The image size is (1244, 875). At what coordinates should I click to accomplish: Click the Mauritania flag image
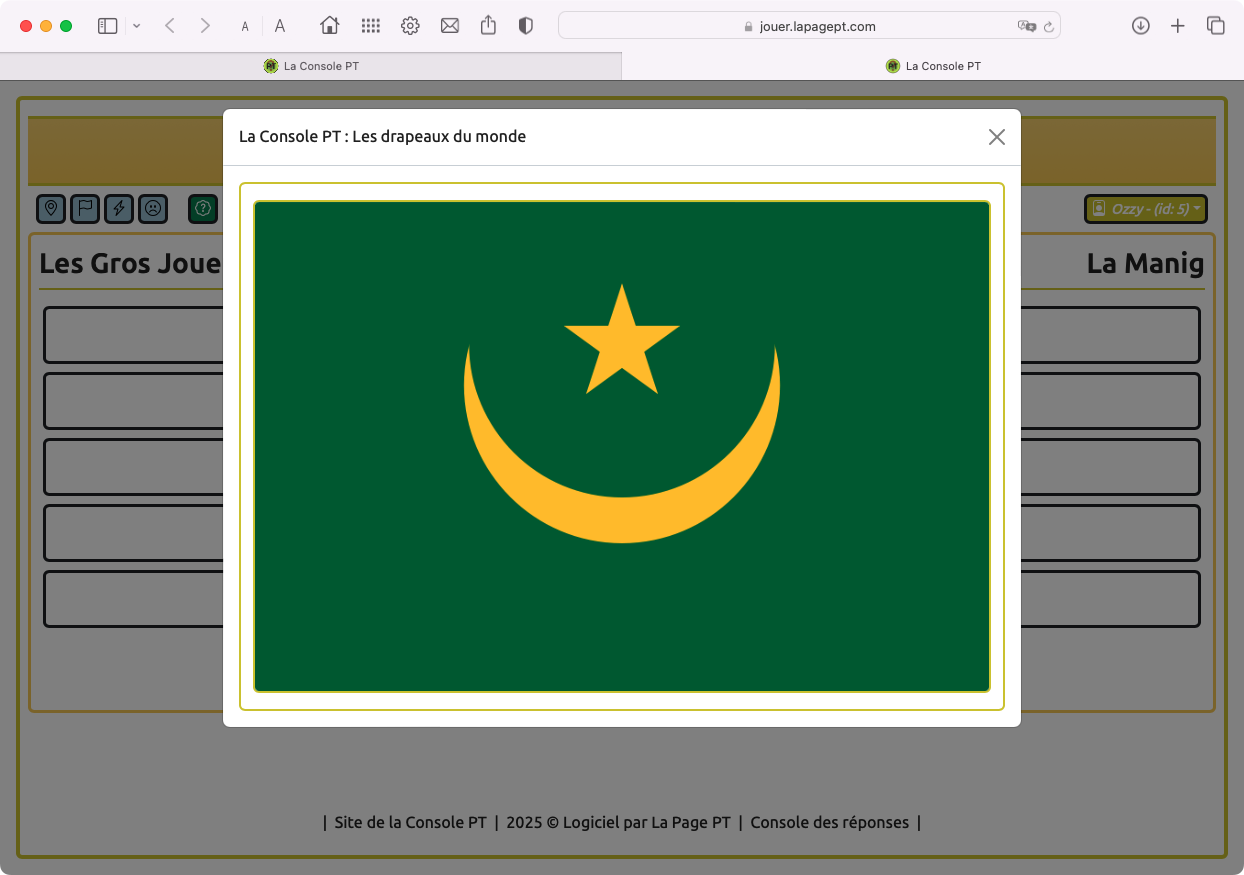point(621,446)
